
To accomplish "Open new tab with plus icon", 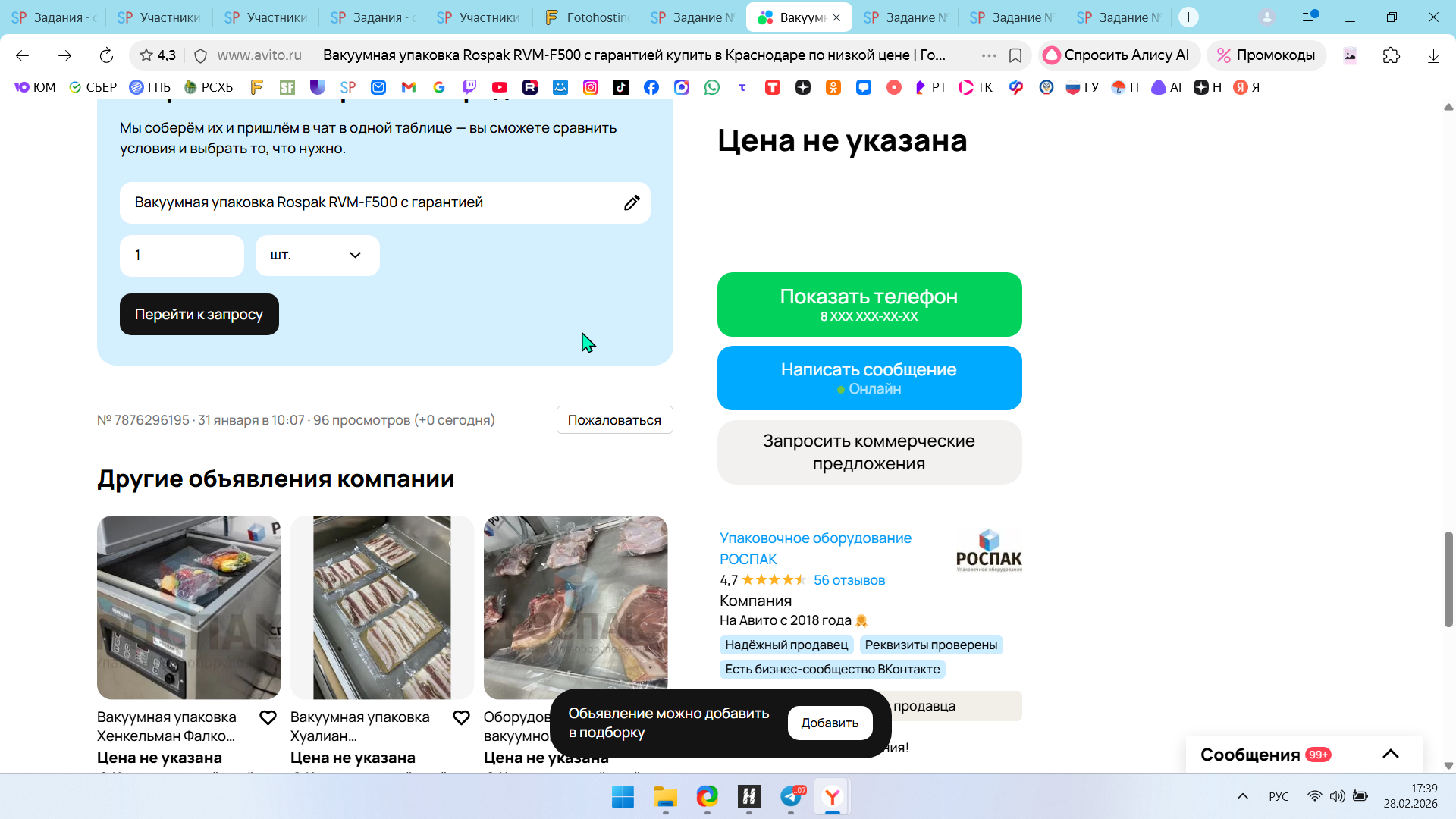I will pyautogui.click(x=1188, y=17).
